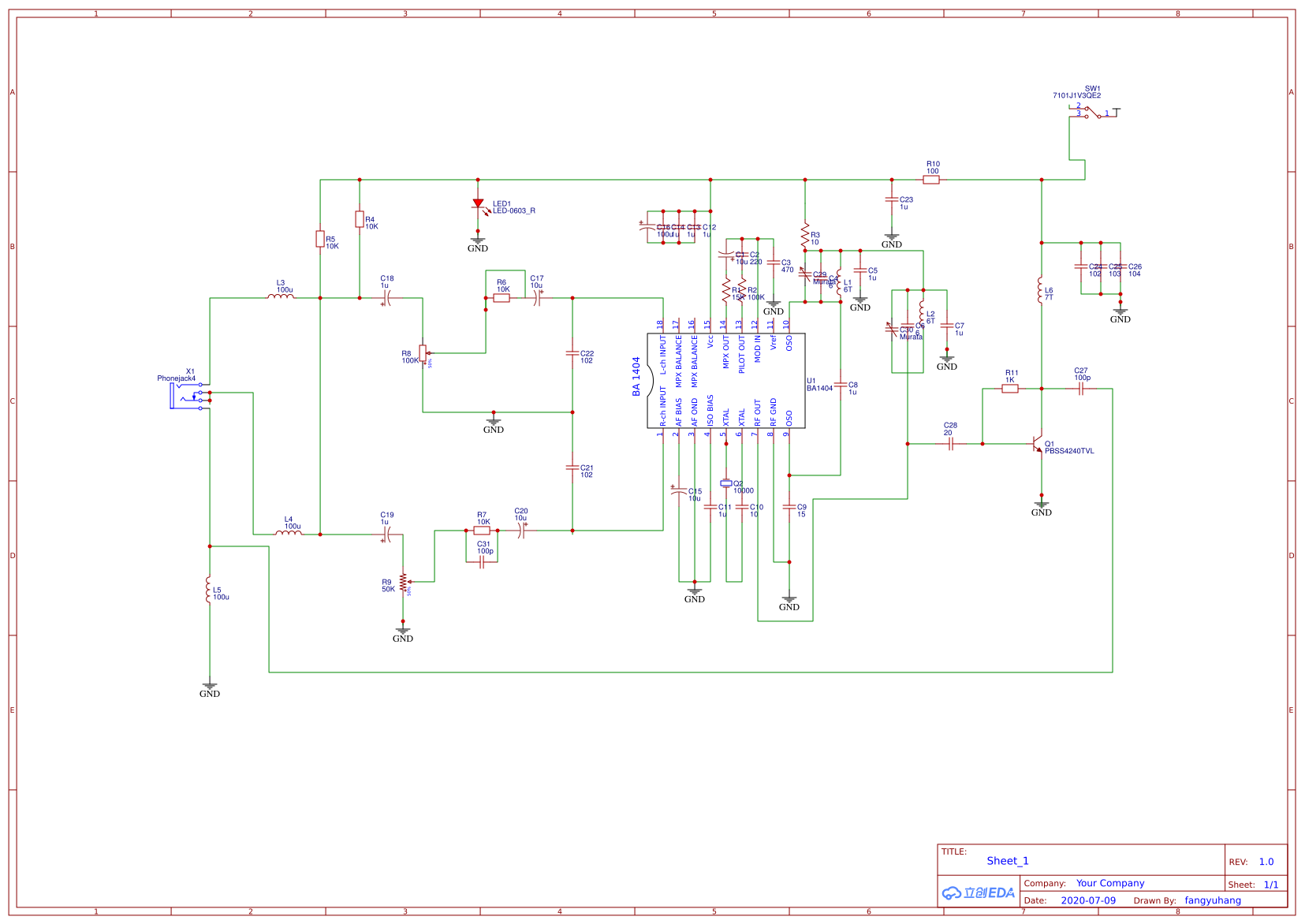
Task: Select the R9 50K potentiometer
Action: [404, 583]
